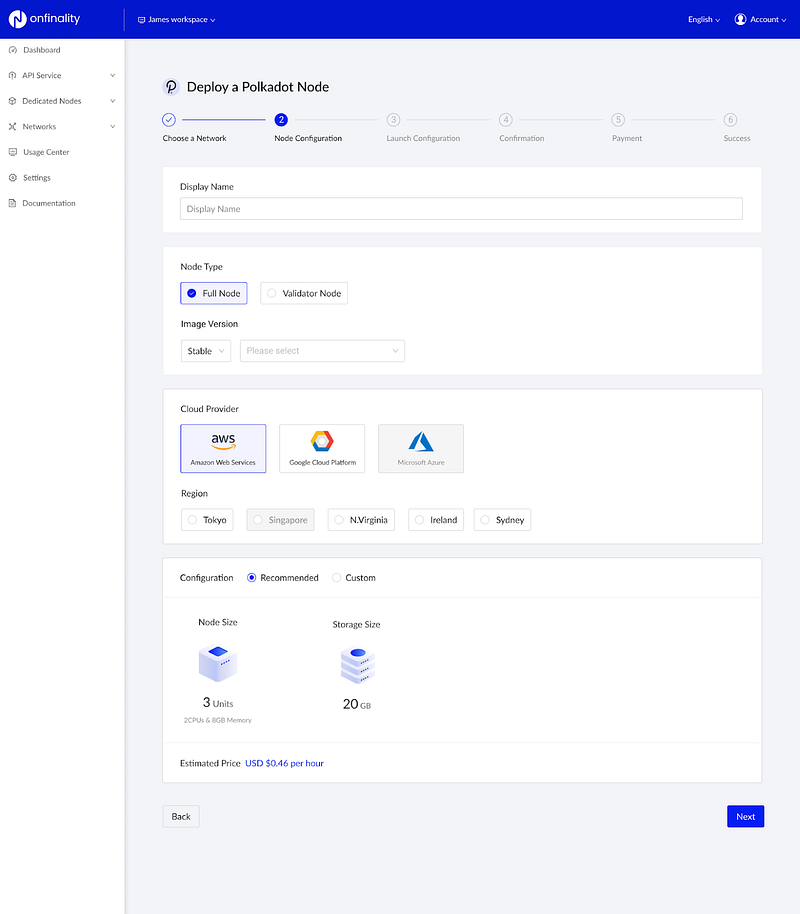Open the Account dropdown menu

(760, 19)
